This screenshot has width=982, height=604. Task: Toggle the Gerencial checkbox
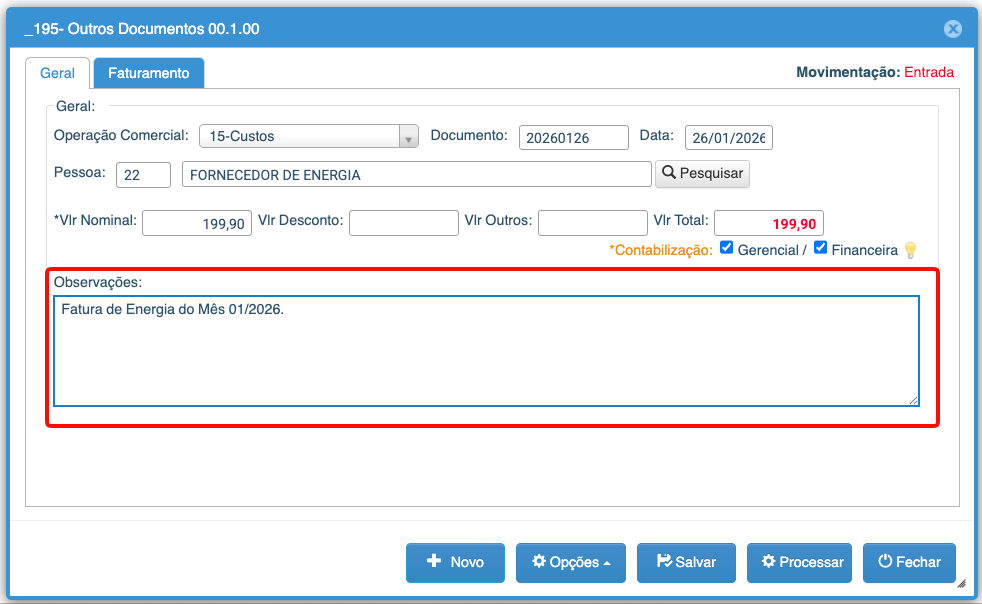(x=727, y=248)
